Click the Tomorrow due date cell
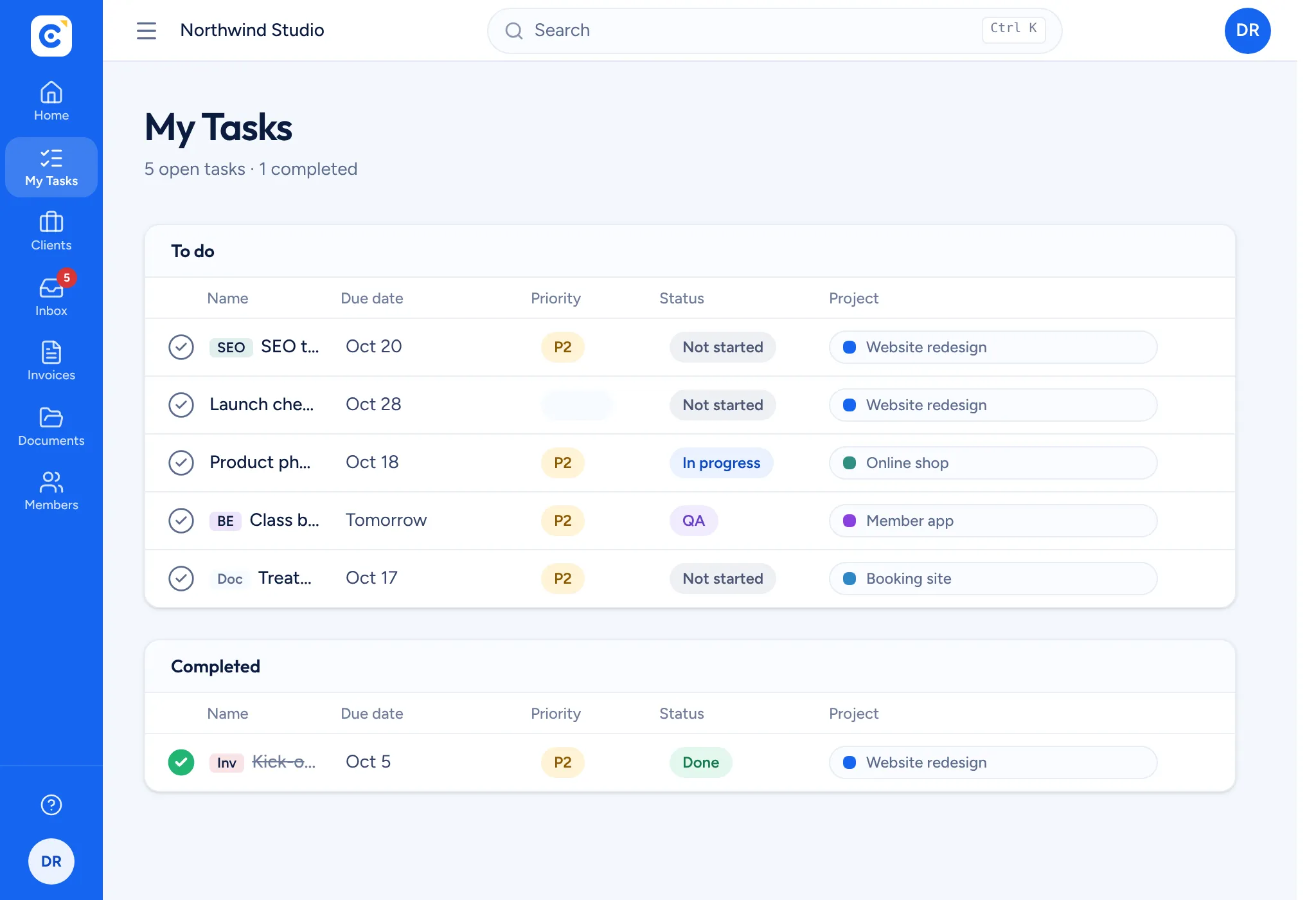 click(x=386, y=520)
